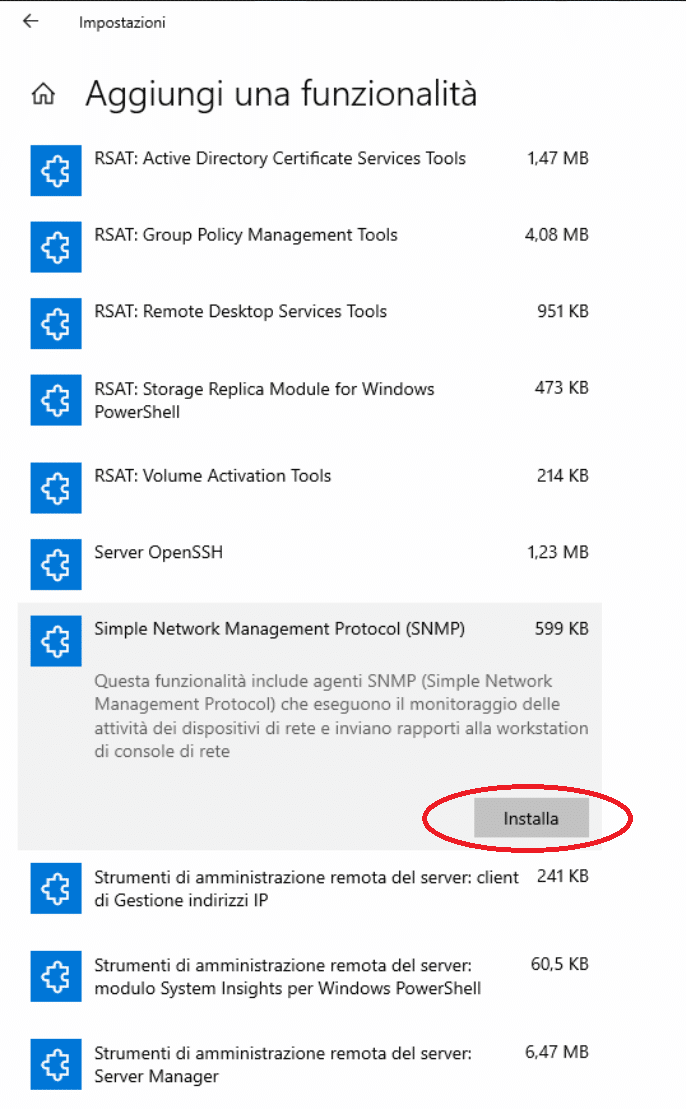
Task: Click the Server OpenSSH puzzle icon
Action: [56, 564]
